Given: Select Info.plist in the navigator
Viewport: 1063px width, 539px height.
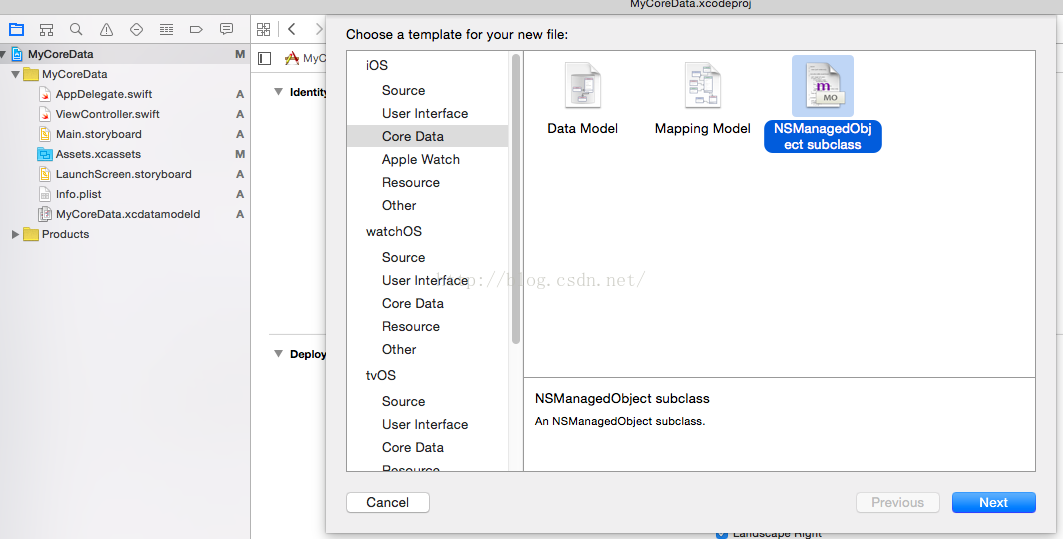Looking at the screenshot, I should pos(79,194).
